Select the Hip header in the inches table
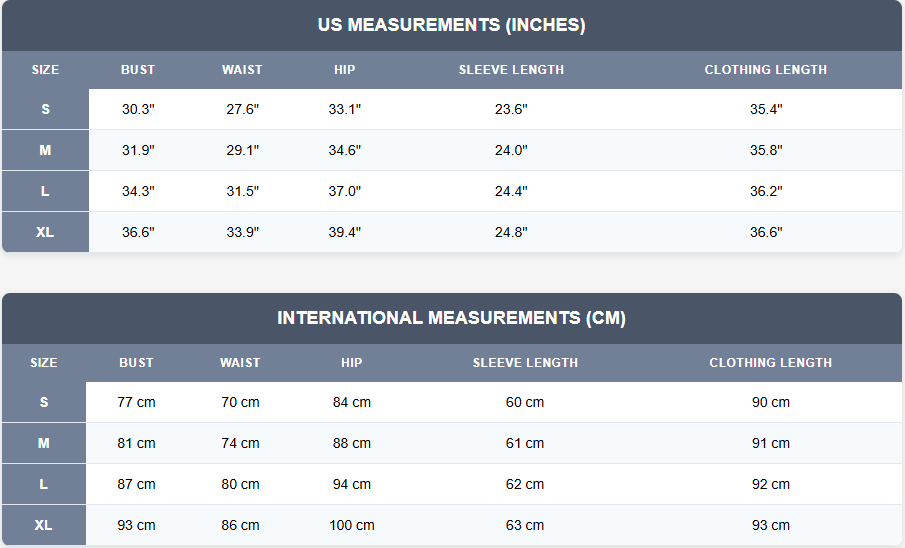This screenshot has height=548, width=905. [345, 70]
